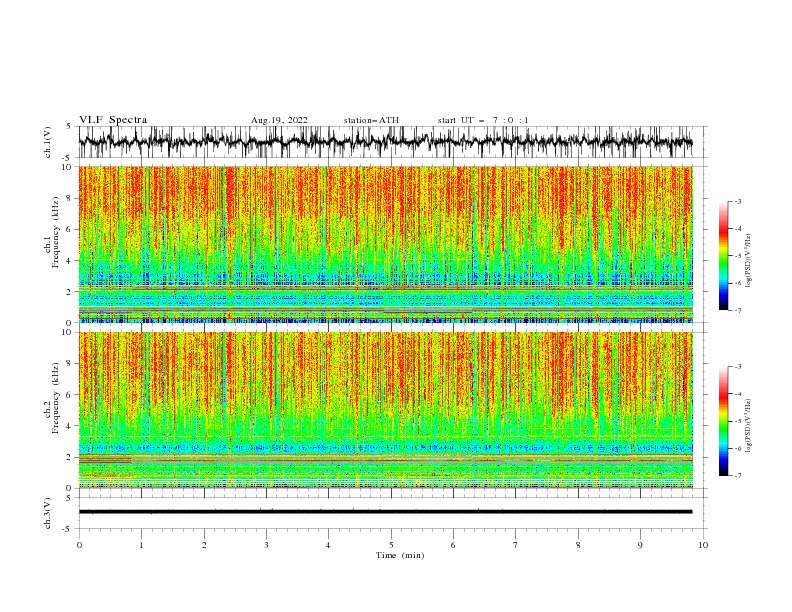Click the 'Time (min)' axis label

(400, 555)
